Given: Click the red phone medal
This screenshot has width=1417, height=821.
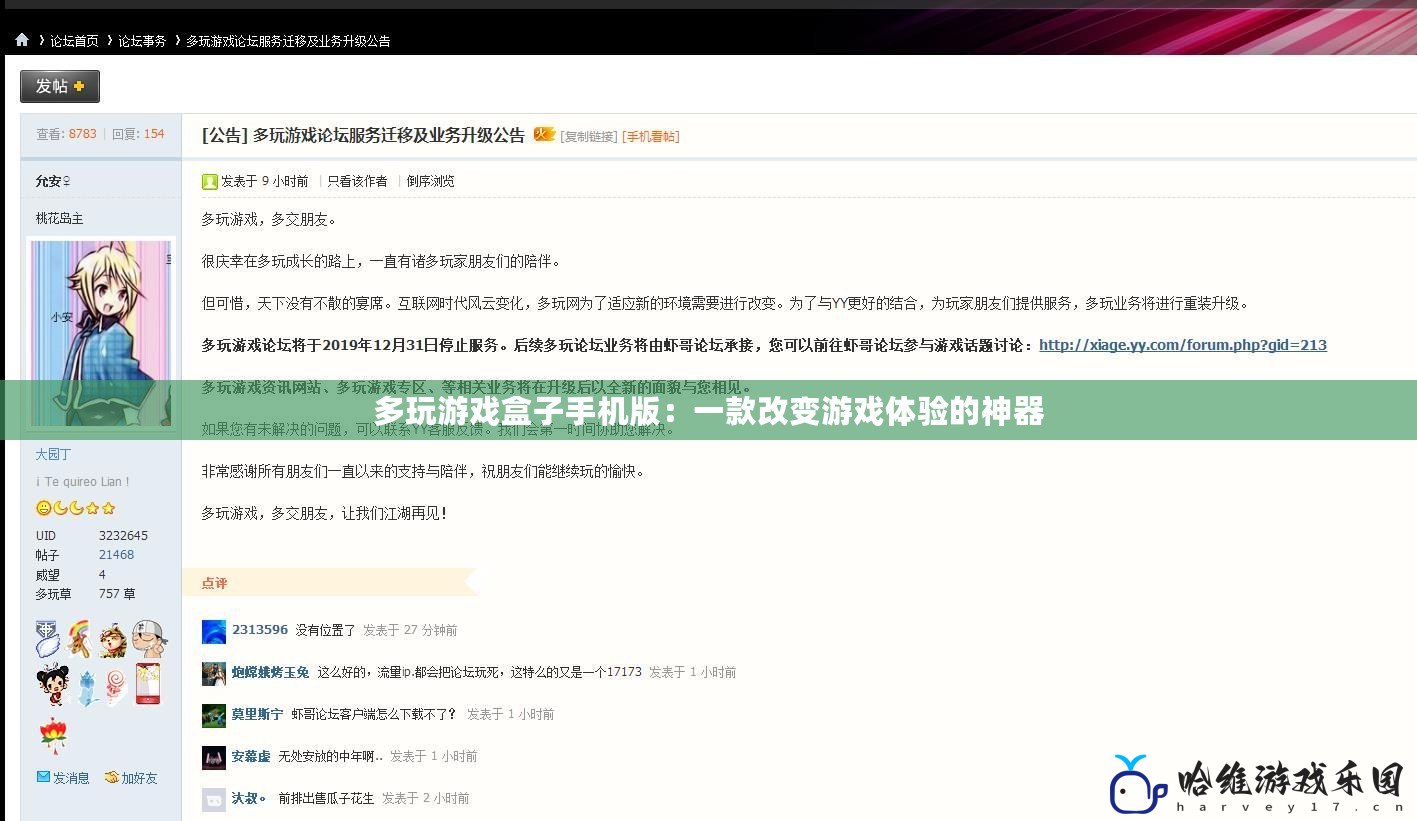Looking at the screenshot, I should [148, 684].
